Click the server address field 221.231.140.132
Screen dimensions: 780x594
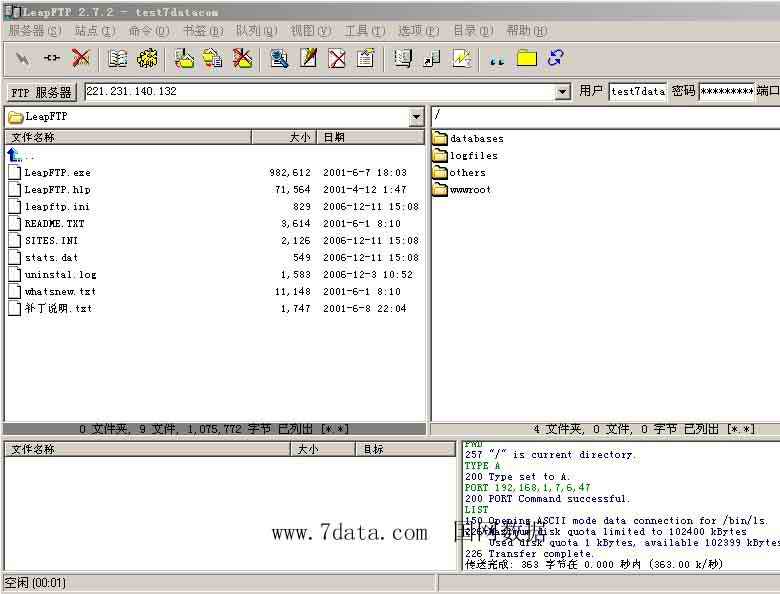pos(320,92)
